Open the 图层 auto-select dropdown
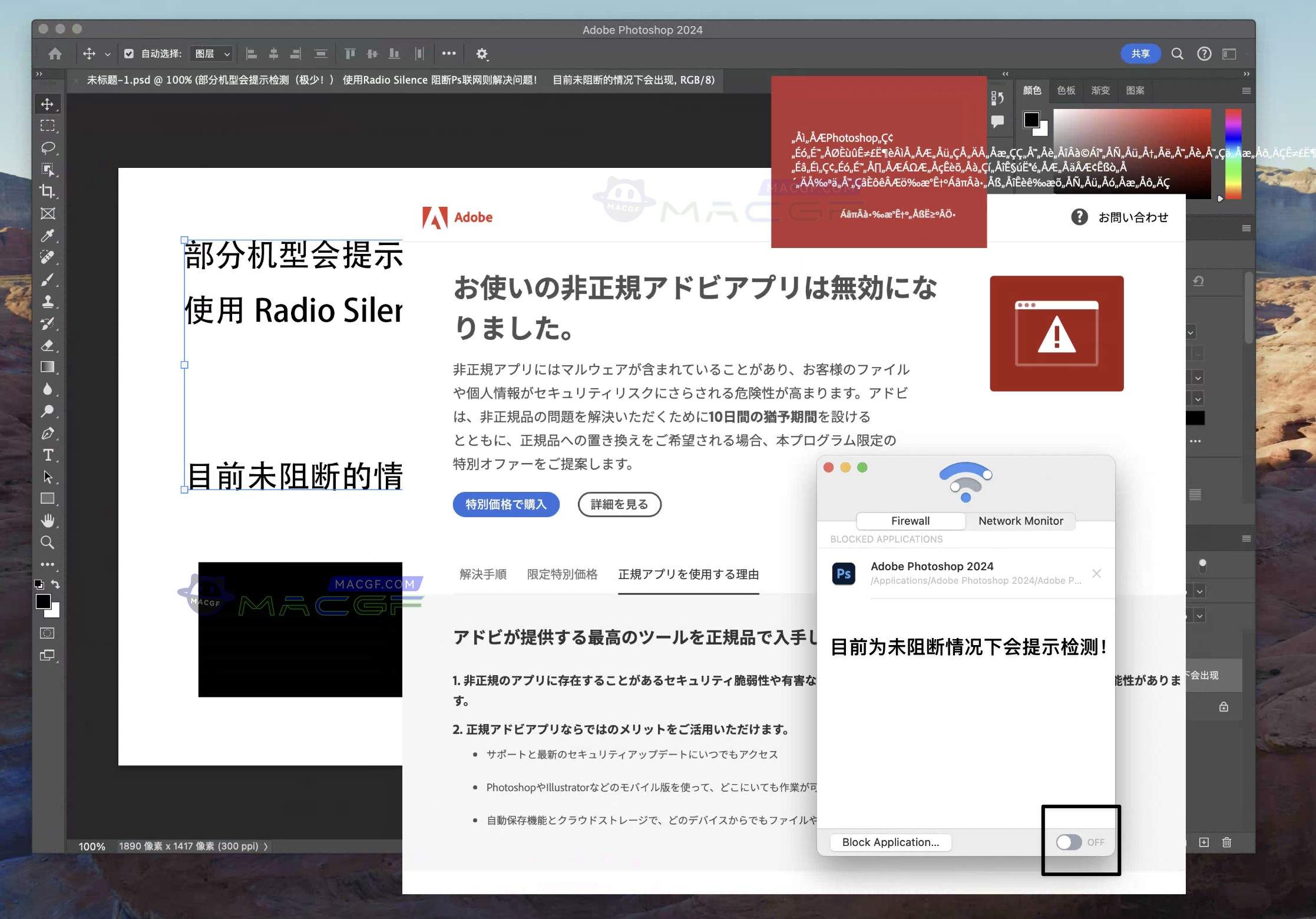 point(211,54)
